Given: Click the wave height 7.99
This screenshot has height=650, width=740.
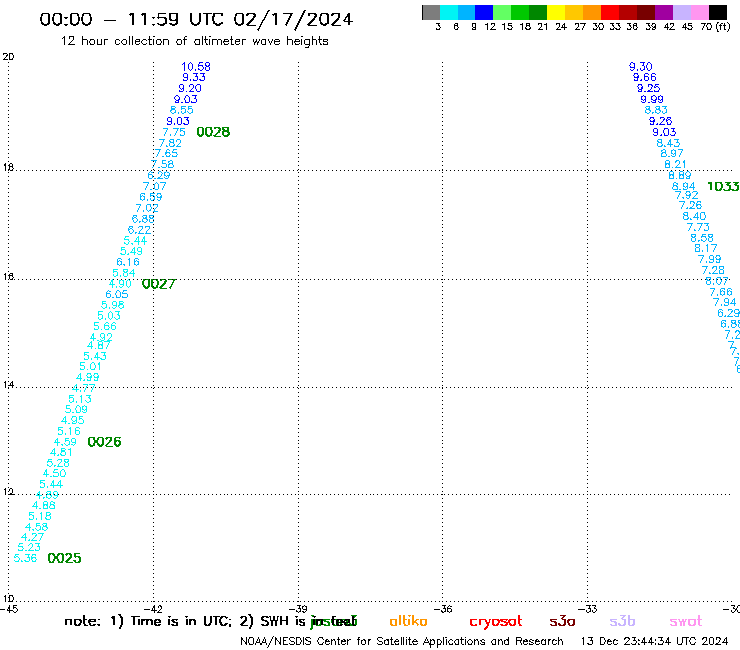Looking at the screenshot, I should coord(709,259).
